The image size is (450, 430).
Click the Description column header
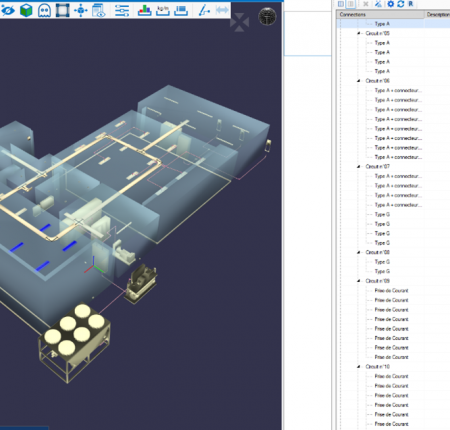[437, 14]
